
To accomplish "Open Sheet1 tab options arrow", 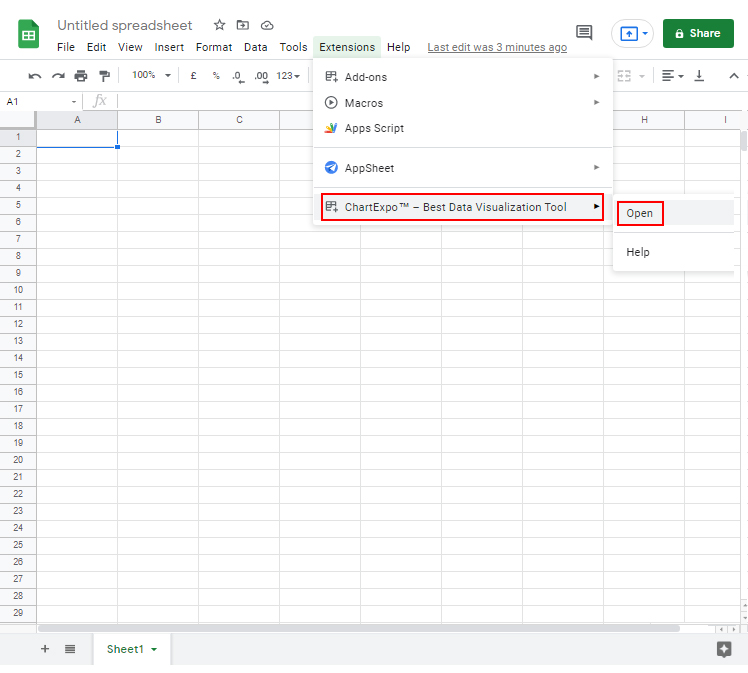I will [x=154, y=649].
